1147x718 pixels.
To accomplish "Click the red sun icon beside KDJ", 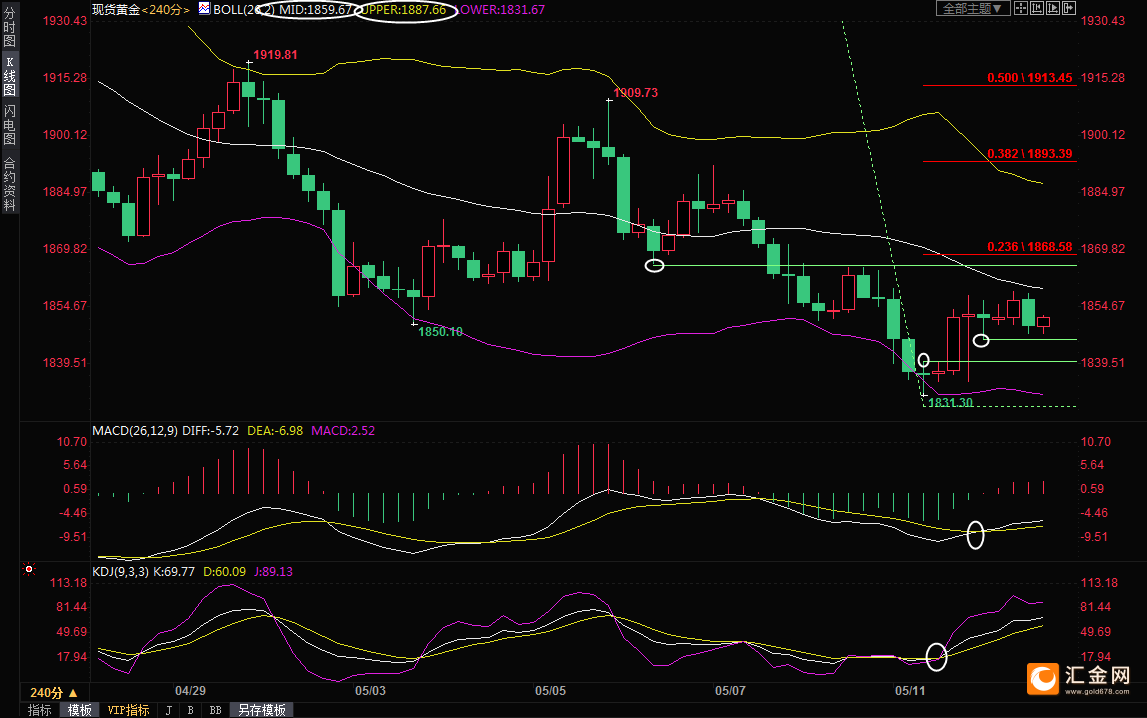I will point(29,569).
